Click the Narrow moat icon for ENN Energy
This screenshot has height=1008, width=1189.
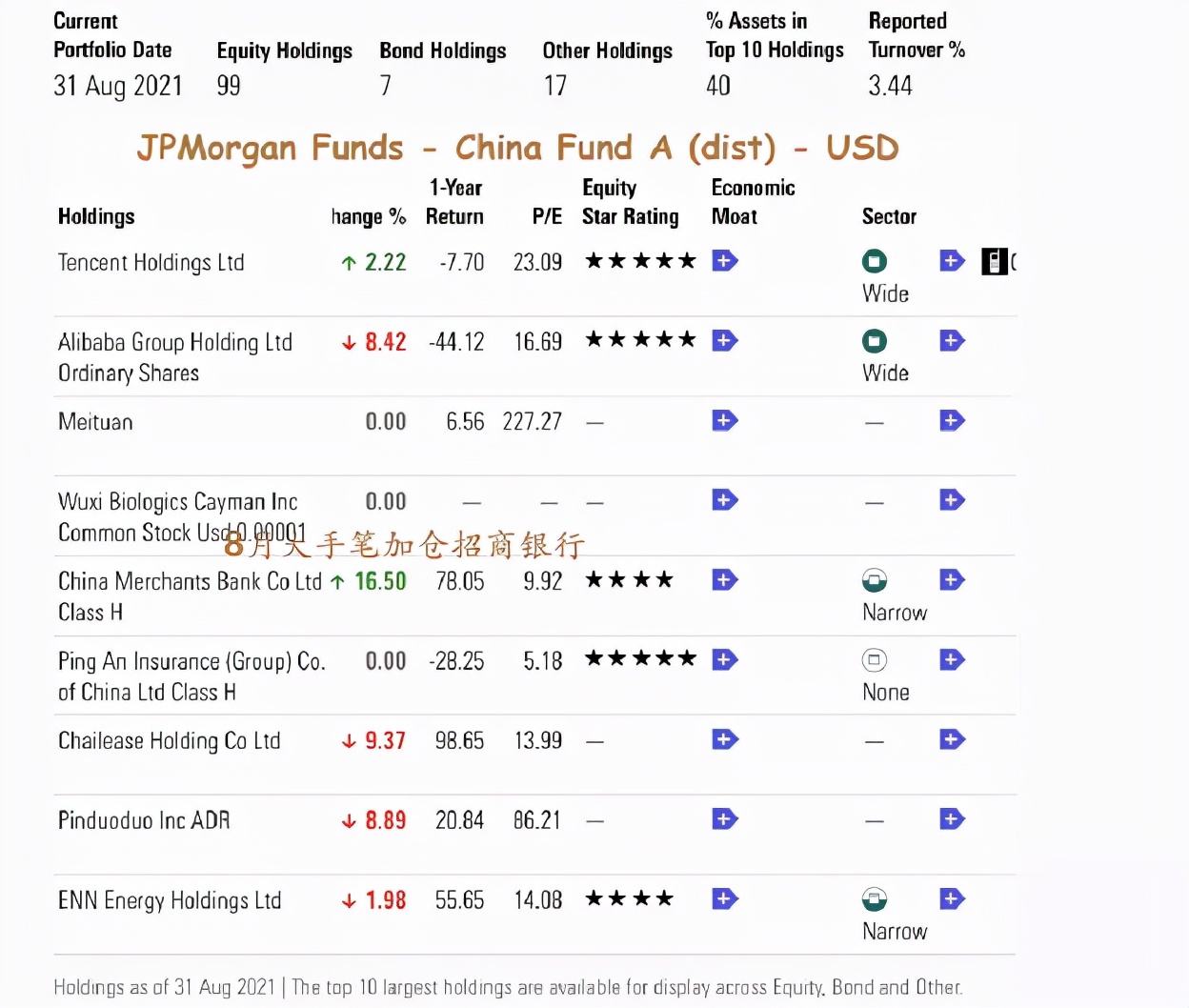[x=874, y=899]
